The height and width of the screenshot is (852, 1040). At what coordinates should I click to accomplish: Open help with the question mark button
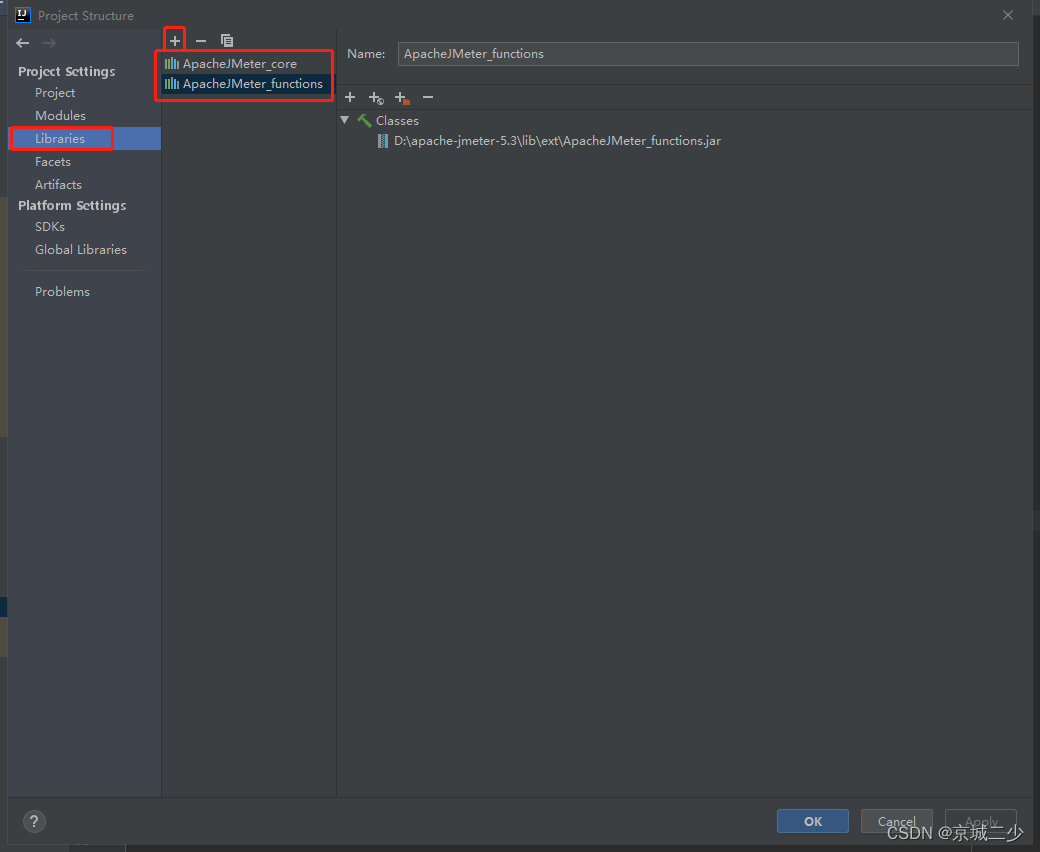(34, 822)
